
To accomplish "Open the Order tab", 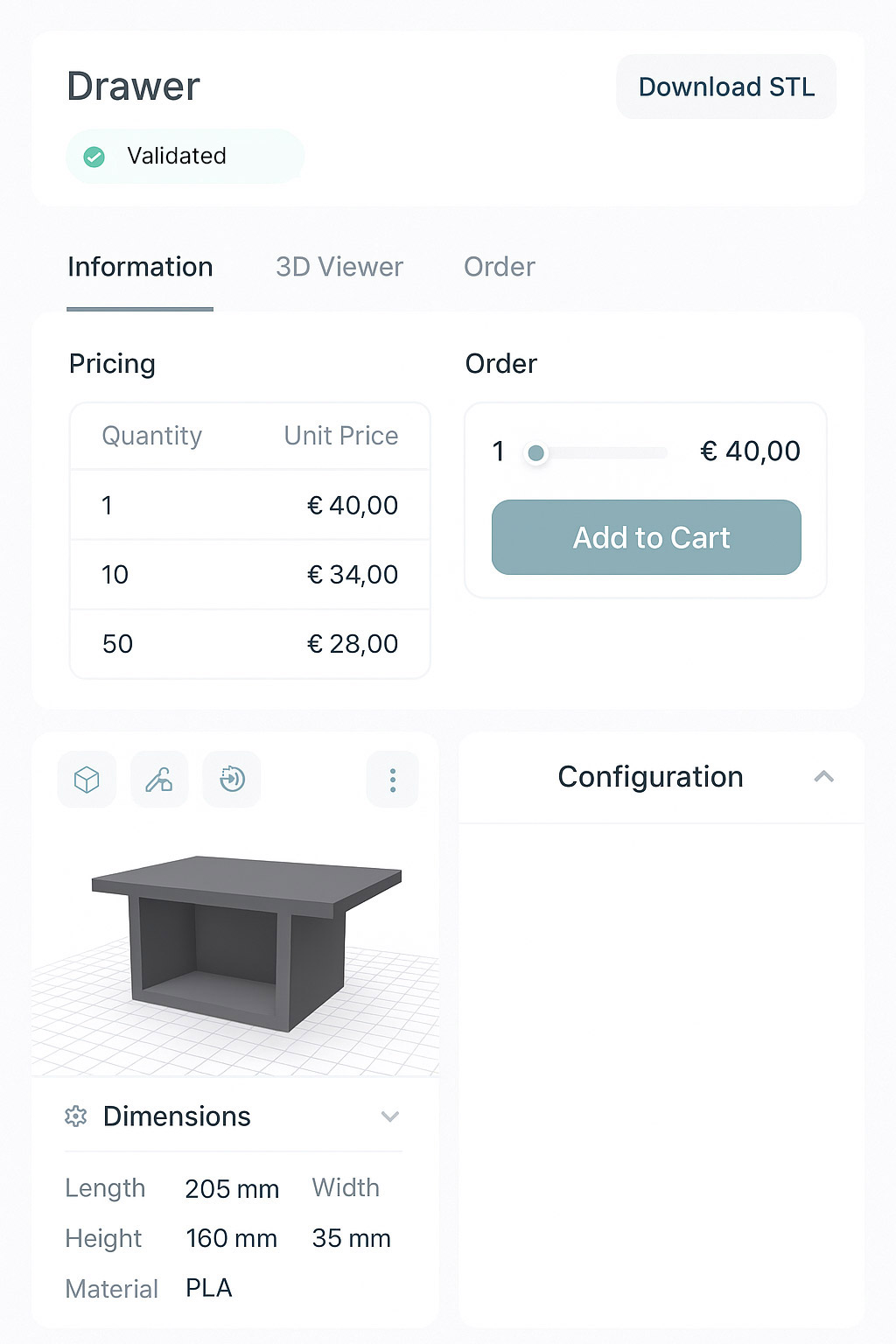I will coord(499,267).
